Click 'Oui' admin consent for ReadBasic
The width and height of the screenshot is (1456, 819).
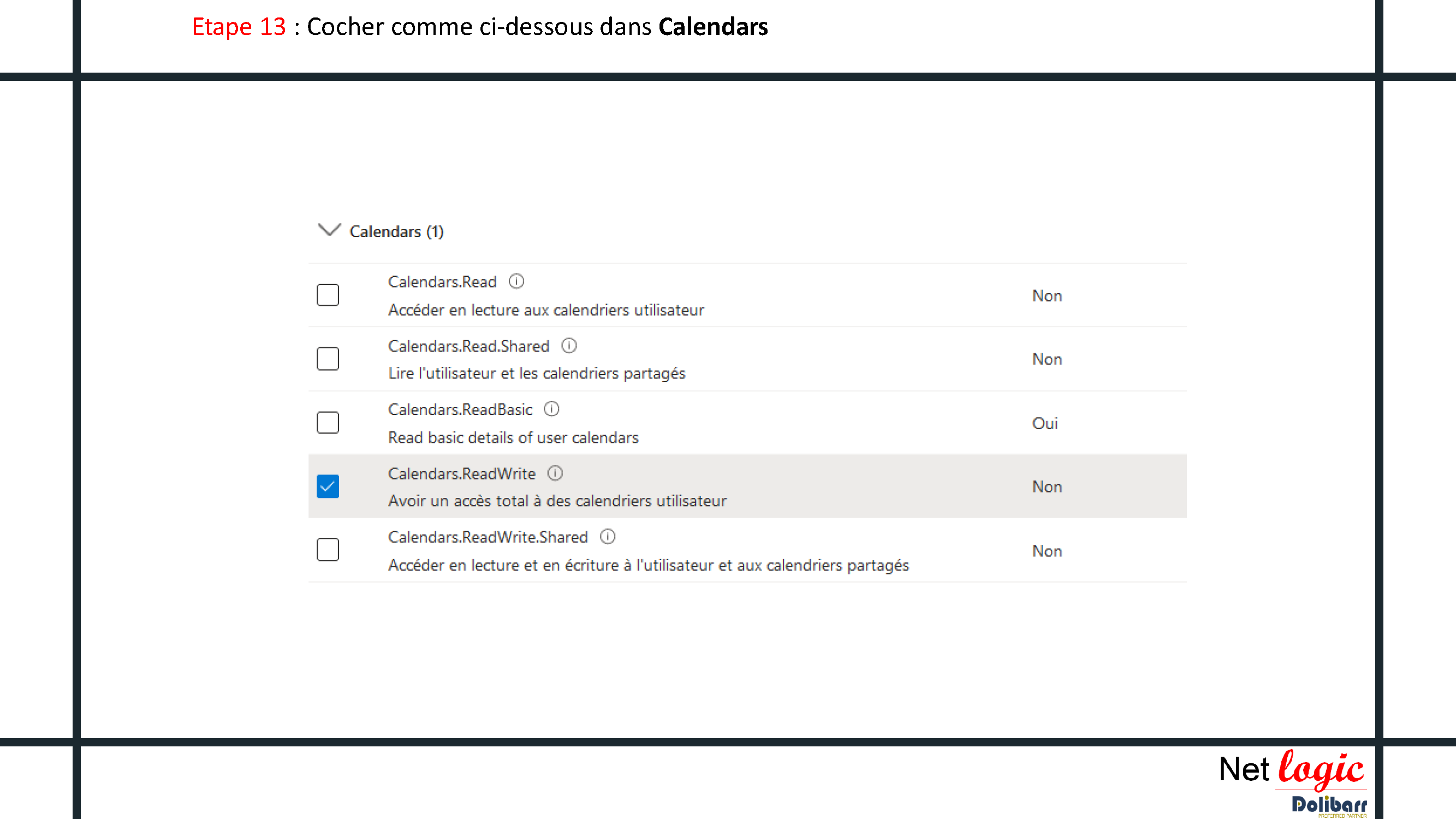click(1044, 423)
